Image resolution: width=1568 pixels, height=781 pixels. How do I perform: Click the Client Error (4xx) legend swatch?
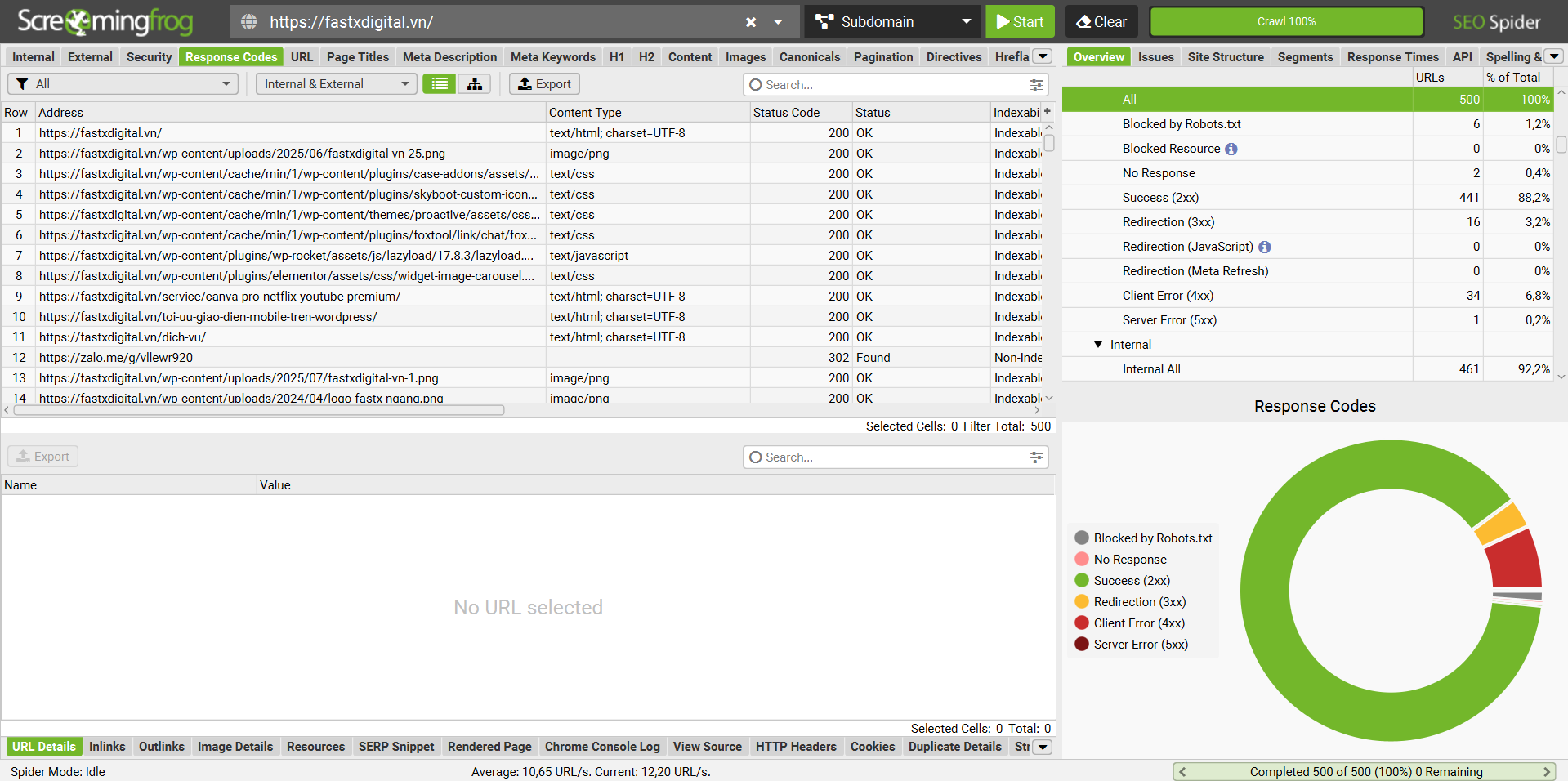coord(1082,623)
